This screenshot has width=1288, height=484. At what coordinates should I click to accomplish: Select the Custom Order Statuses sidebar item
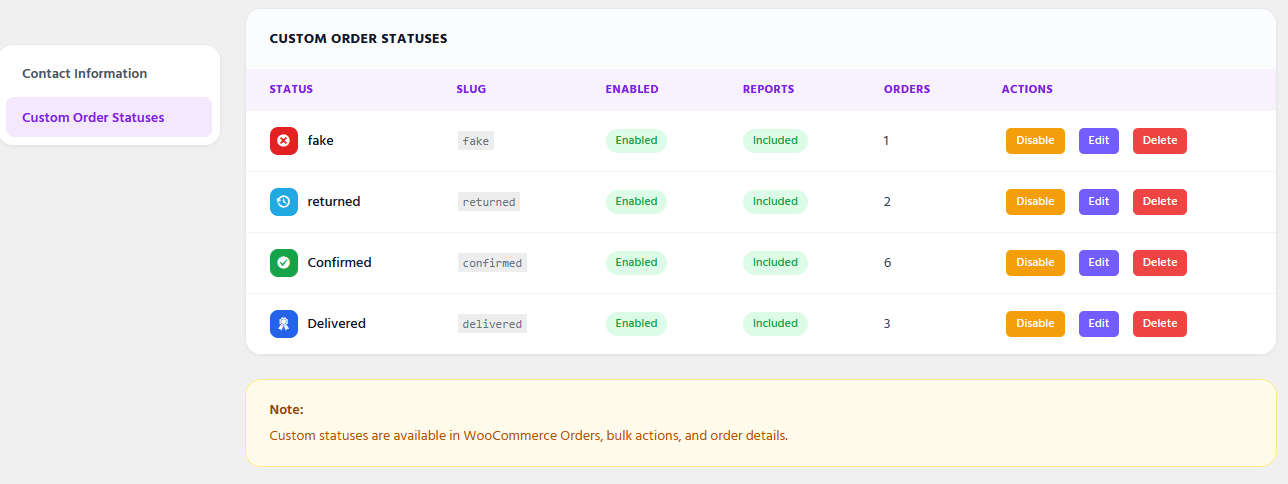pyautogui.click(x=109, y=117)
